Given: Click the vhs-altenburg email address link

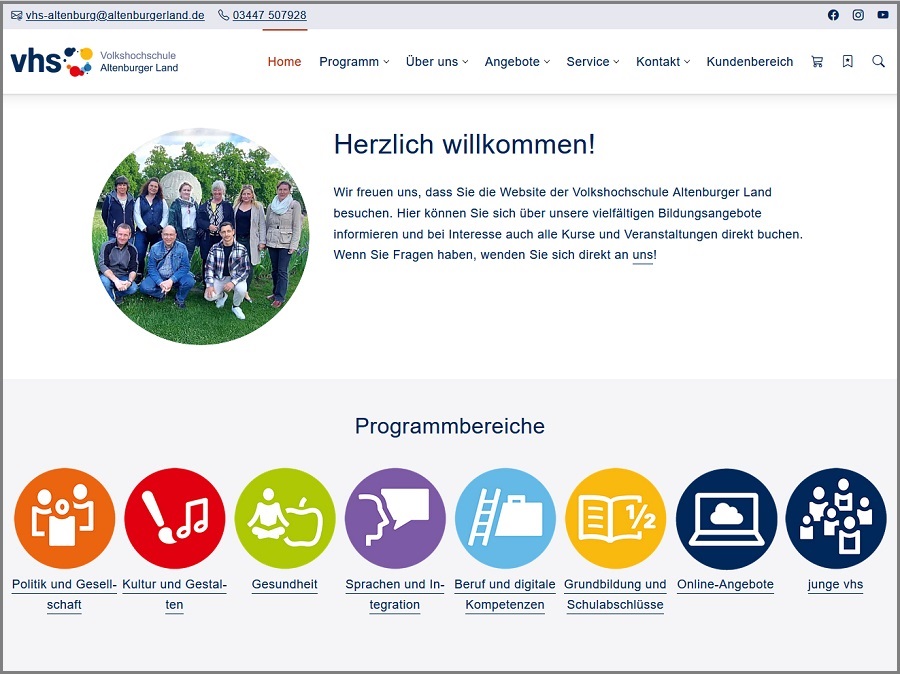Looking at the screenshot, I should coord(114,15).
